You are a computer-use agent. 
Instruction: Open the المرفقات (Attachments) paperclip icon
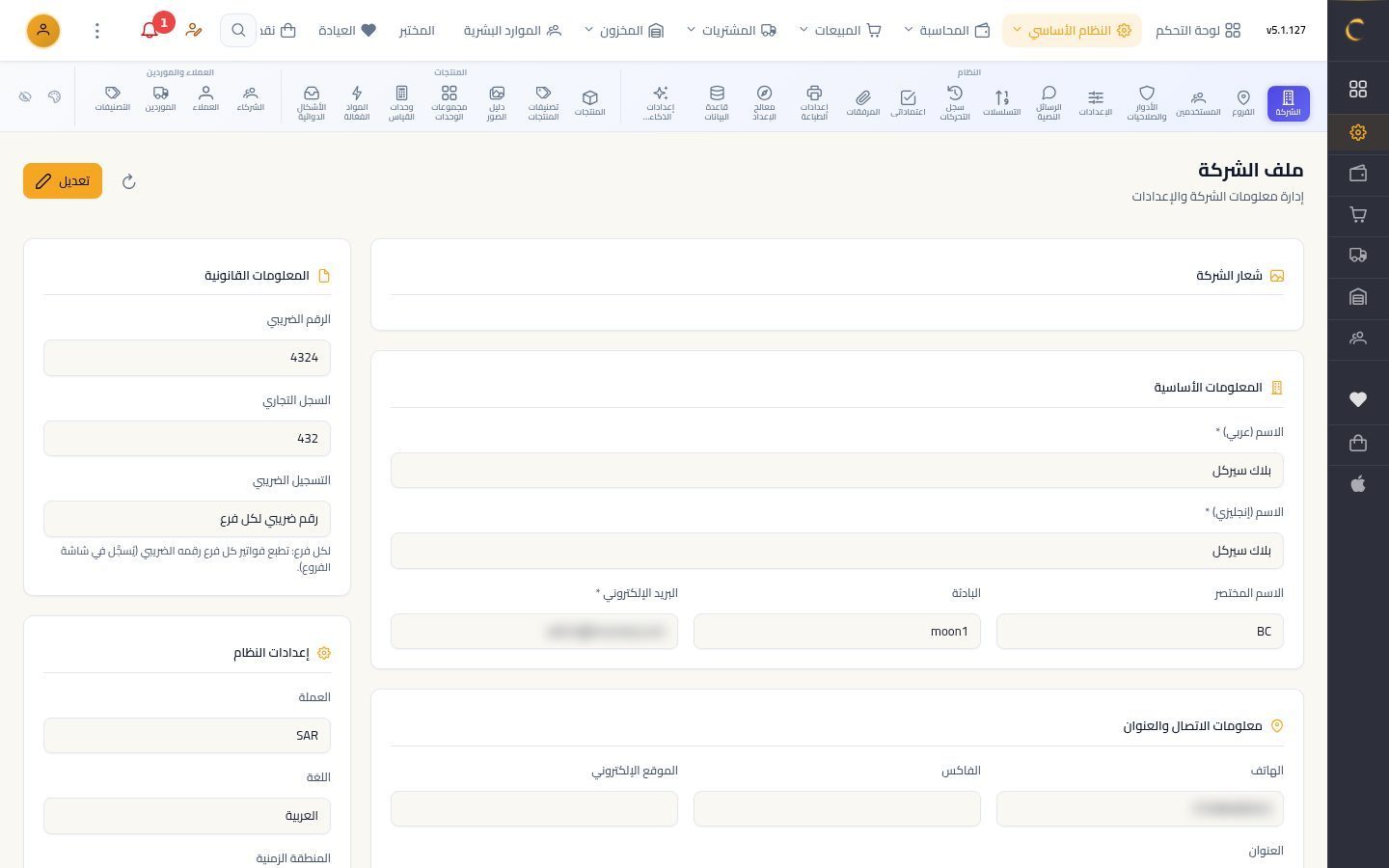[x=862, y=102]
